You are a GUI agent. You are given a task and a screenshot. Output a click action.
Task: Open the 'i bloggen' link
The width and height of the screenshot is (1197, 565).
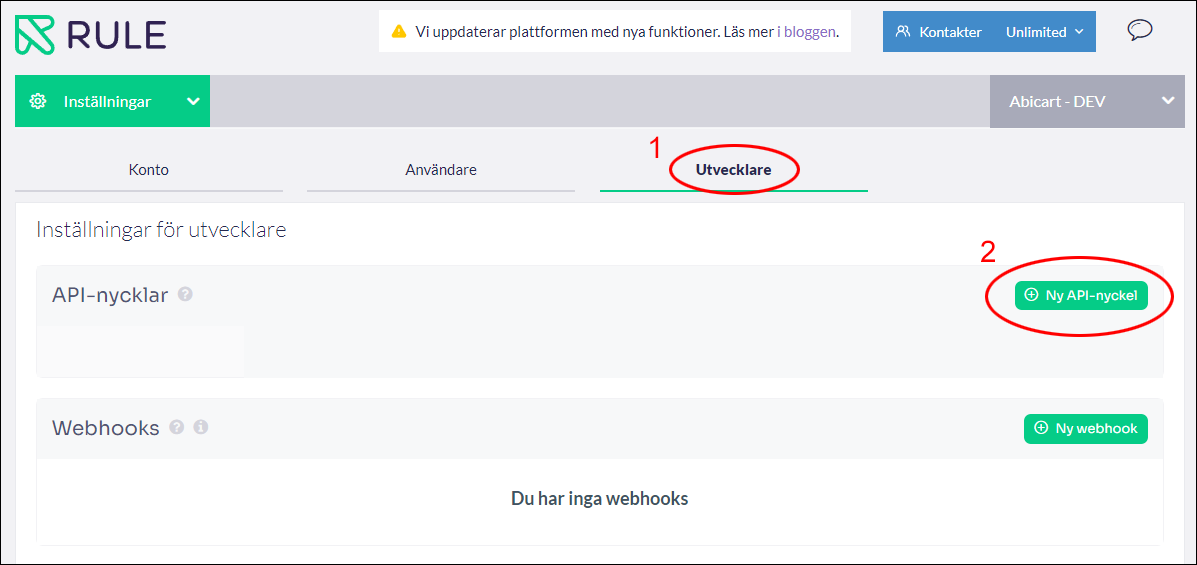(806, 32)
